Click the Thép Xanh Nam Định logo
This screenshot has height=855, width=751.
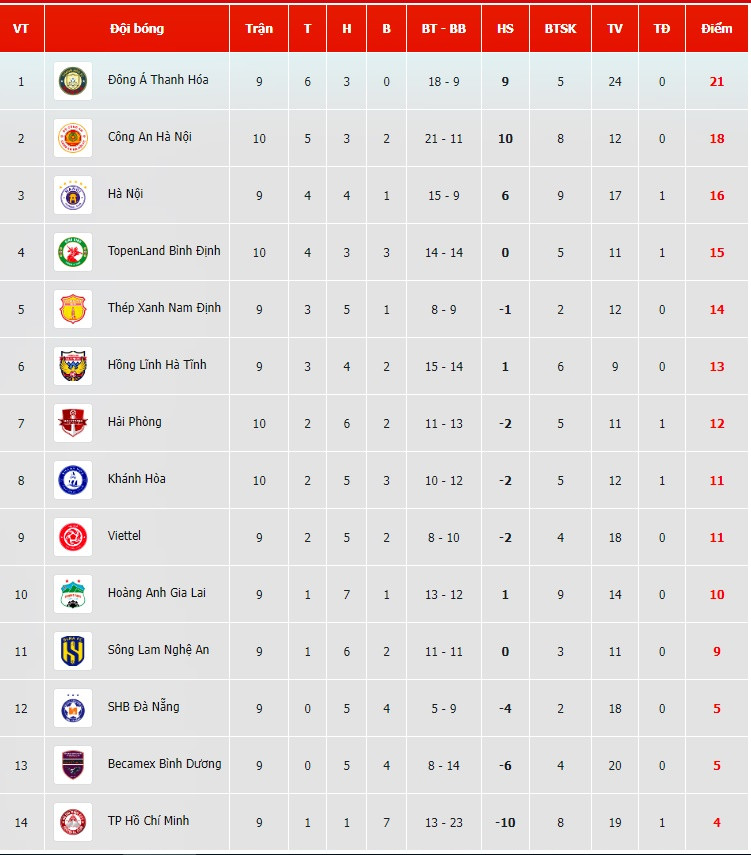pyautogui.click(x=73, y=309)
